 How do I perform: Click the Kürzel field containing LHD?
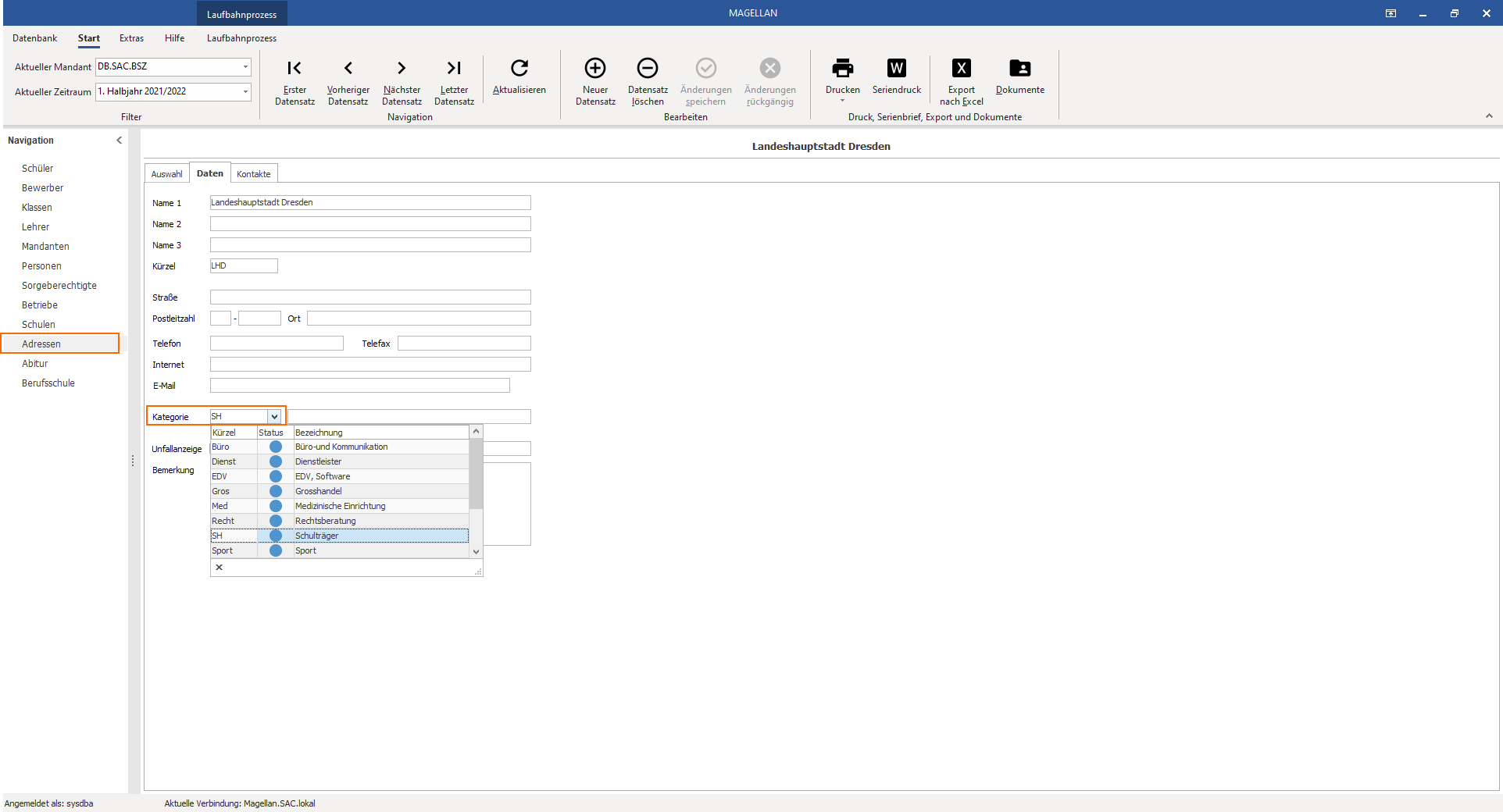[244, 266]
